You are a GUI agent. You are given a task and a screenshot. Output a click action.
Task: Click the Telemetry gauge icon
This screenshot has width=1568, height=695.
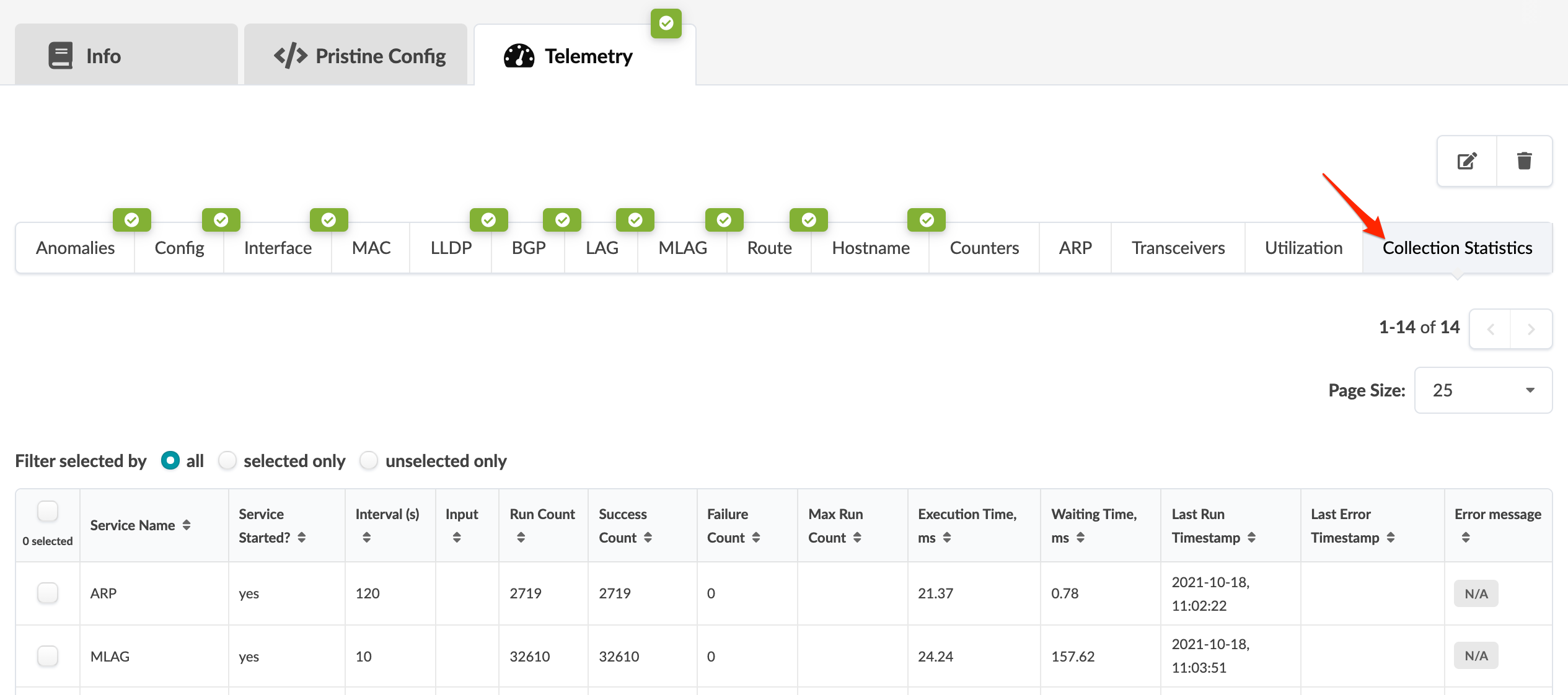click(x=519, y=56)
